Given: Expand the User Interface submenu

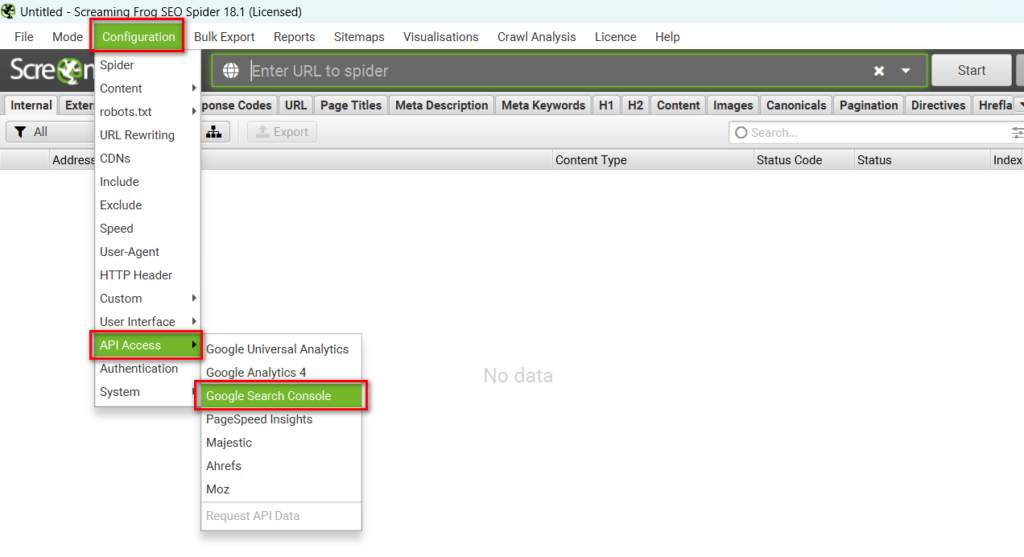Looking at the screenshot, I should 148,322.
